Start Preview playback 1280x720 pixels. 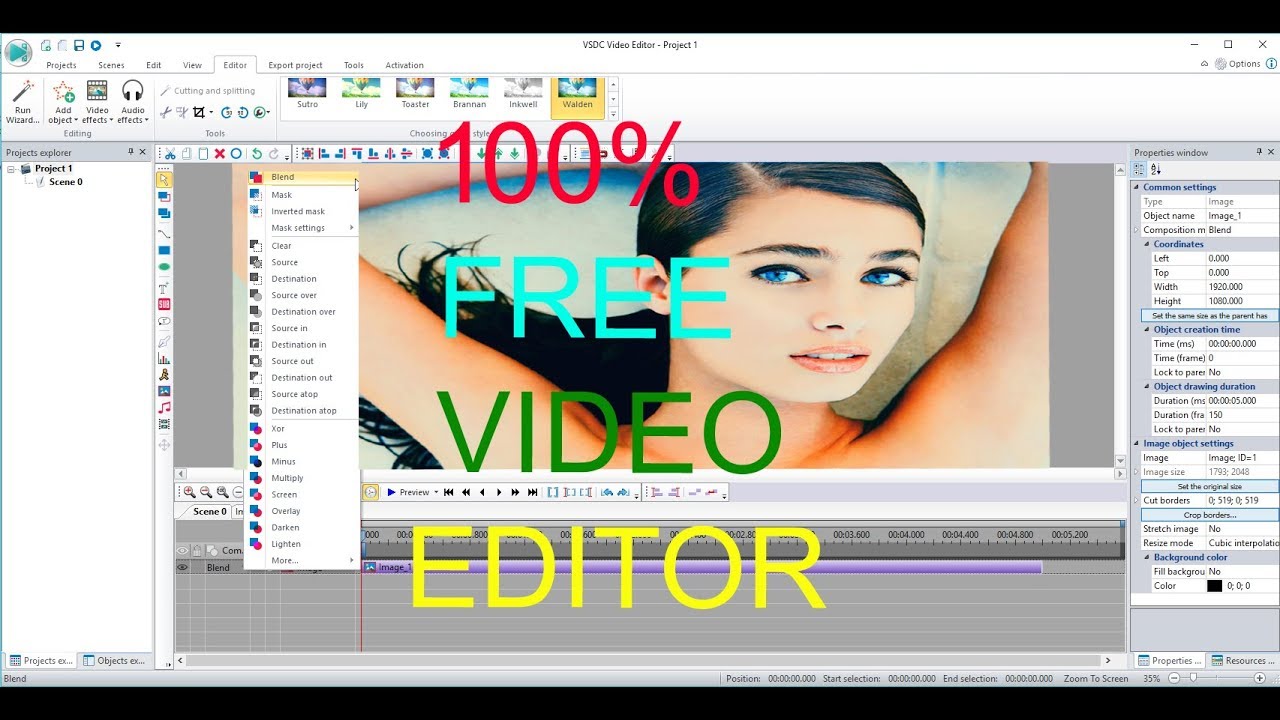408,492
